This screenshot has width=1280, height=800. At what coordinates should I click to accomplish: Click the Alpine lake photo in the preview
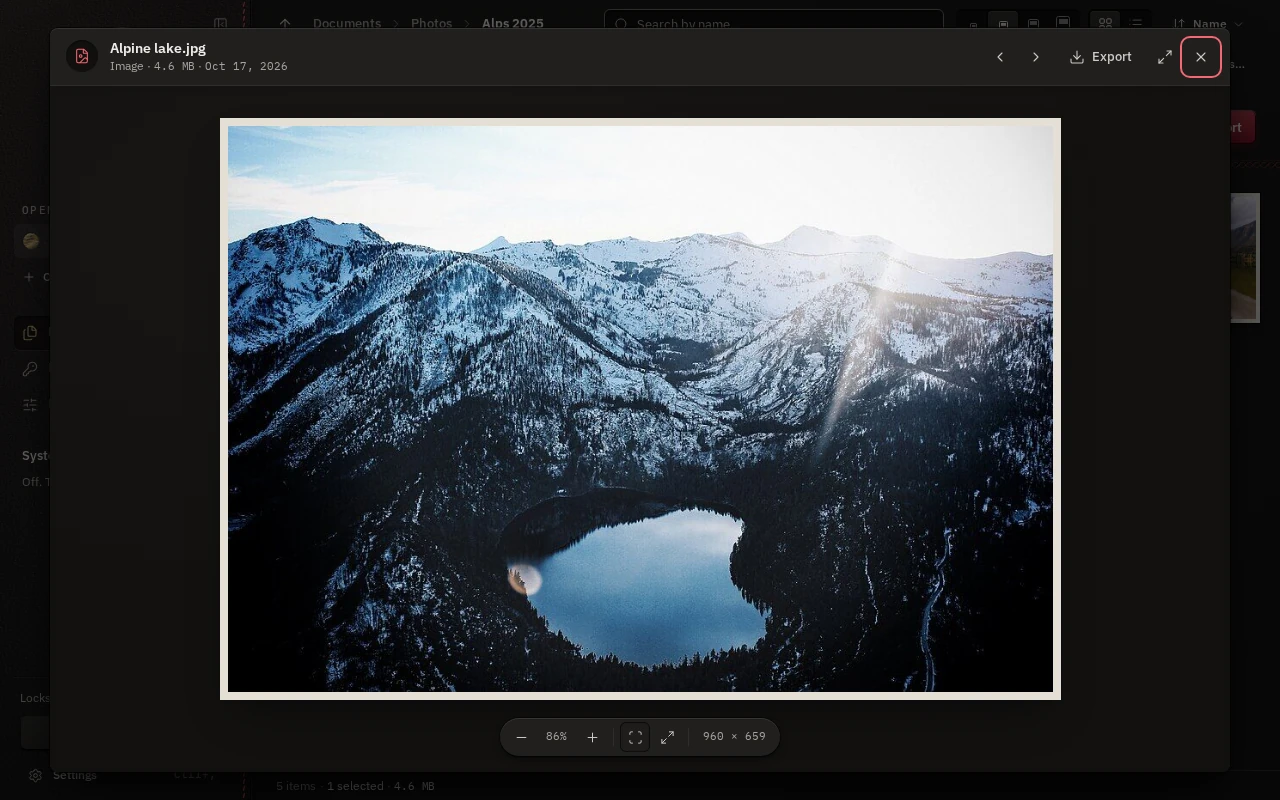coord(640,409)
